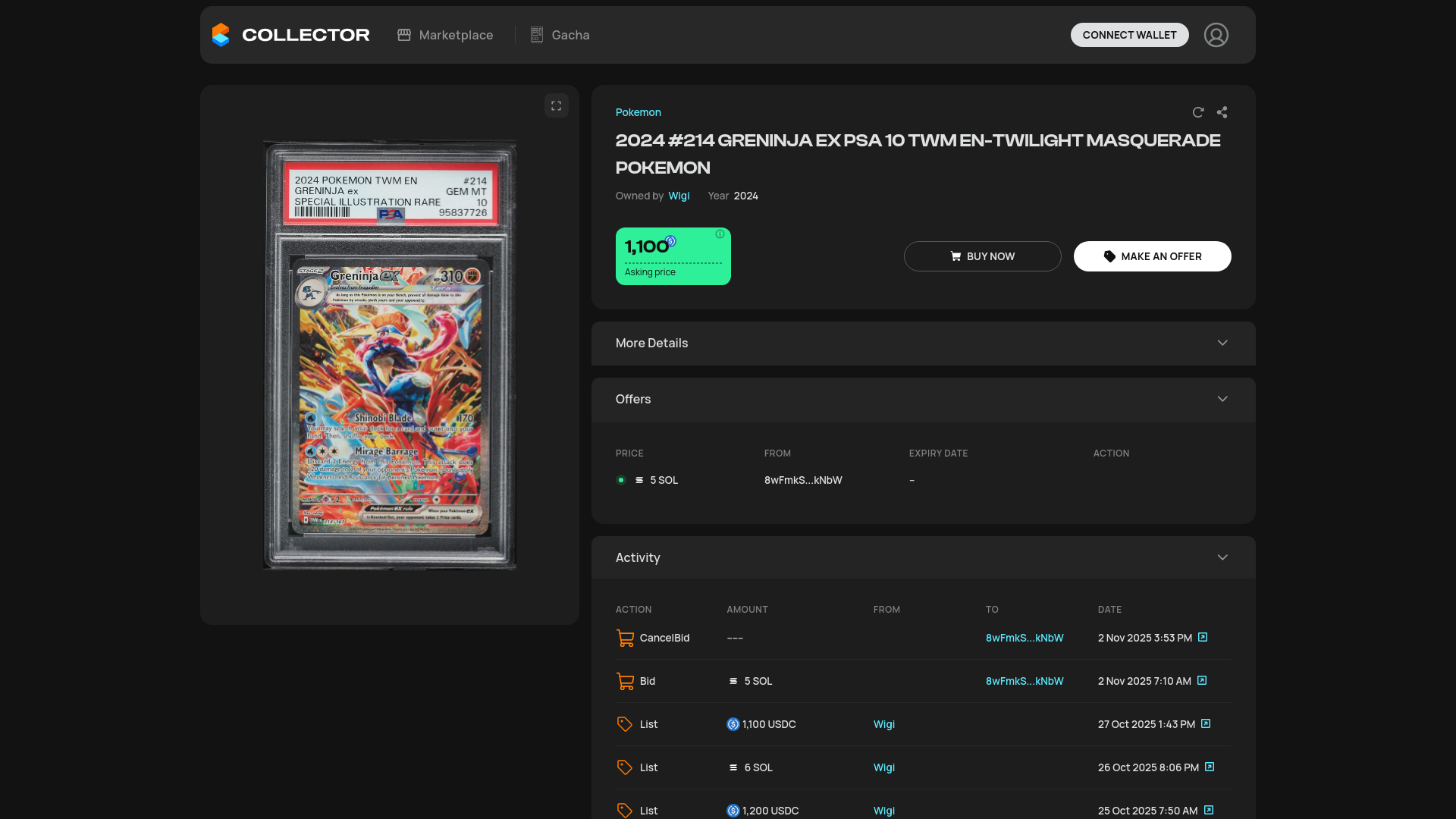Collapse the Offers section chevron
Viewport: 1456px width, 819px height.
[x=1222, y=399]
